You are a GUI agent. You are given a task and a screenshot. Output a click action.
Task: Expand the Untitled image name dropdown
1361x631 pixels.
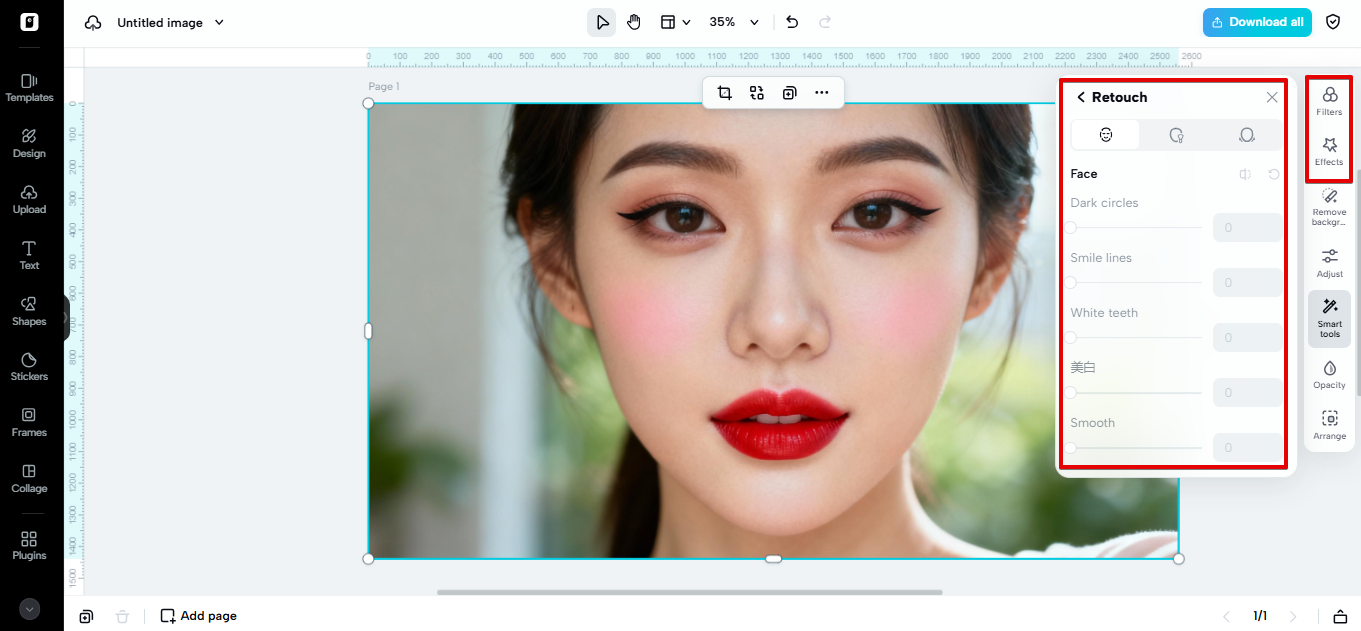[220, 22]
